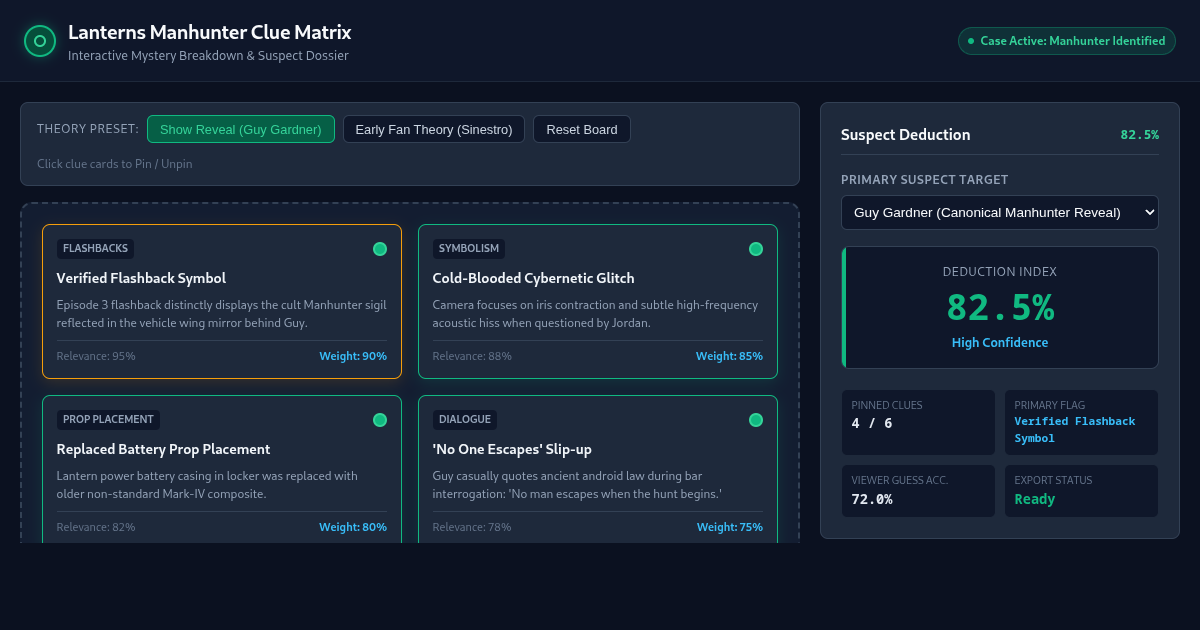Click the High Confidence label
The height and width of the screenshot is (630, 1200).
click(x=1000, y=343)
